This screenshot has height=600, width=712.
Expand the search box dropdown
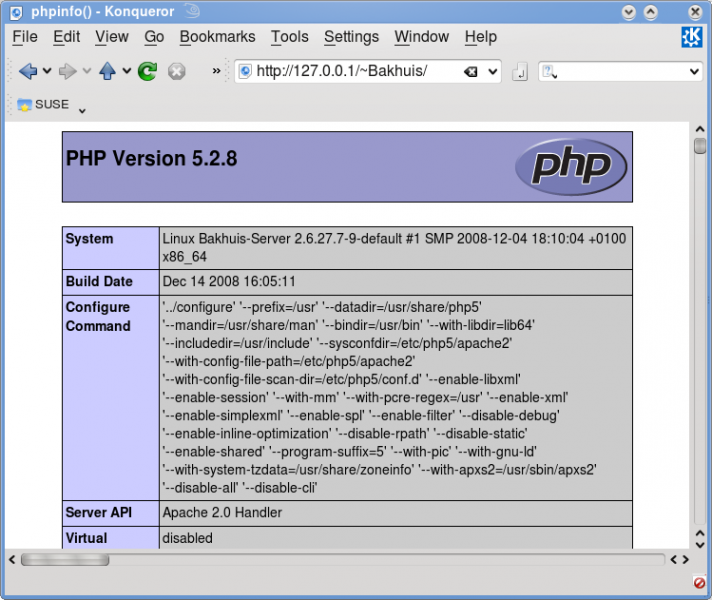(695, 72)
